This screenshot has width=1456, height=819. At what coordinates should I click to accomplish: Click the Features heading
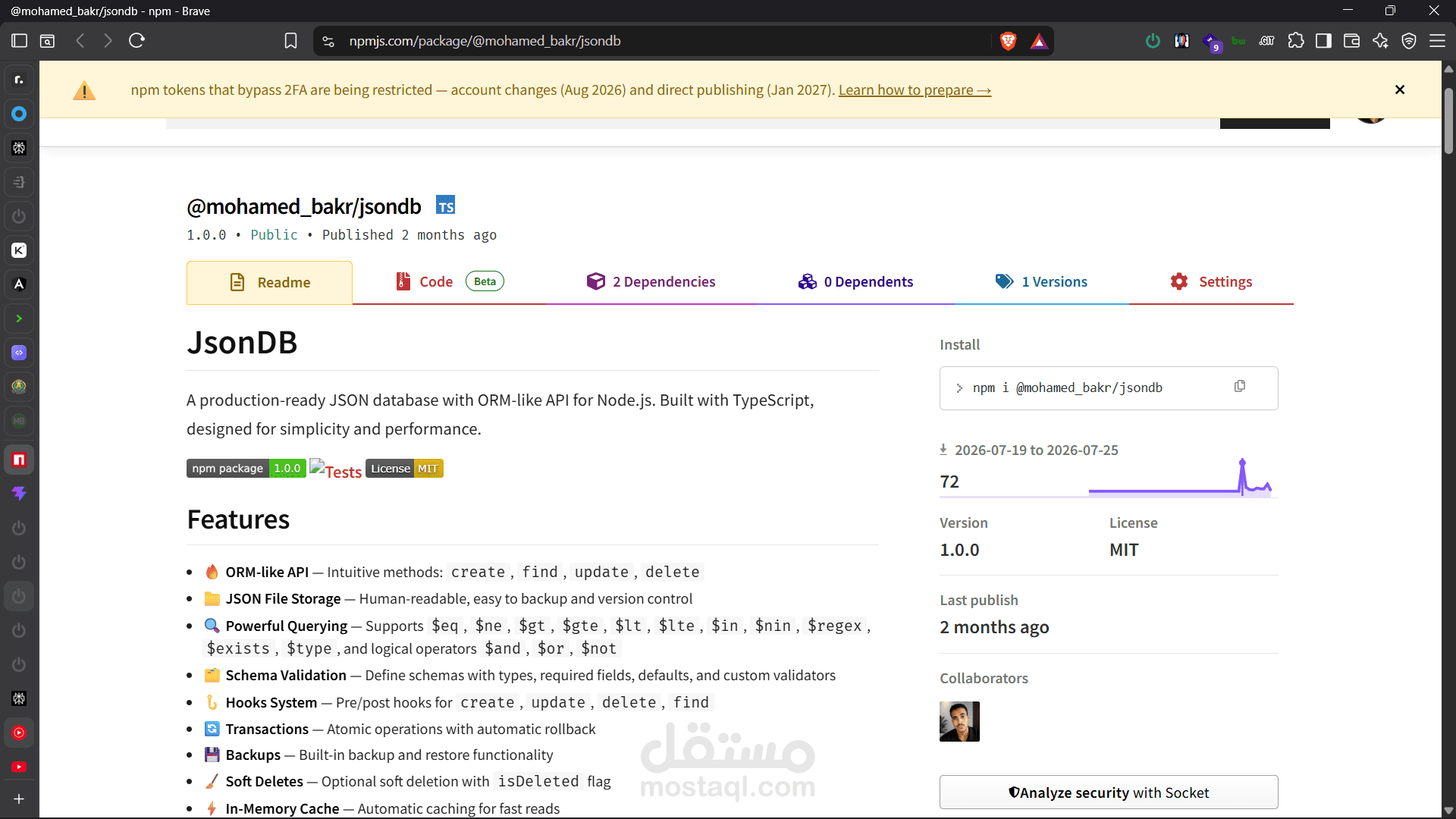tap(238, 519)
